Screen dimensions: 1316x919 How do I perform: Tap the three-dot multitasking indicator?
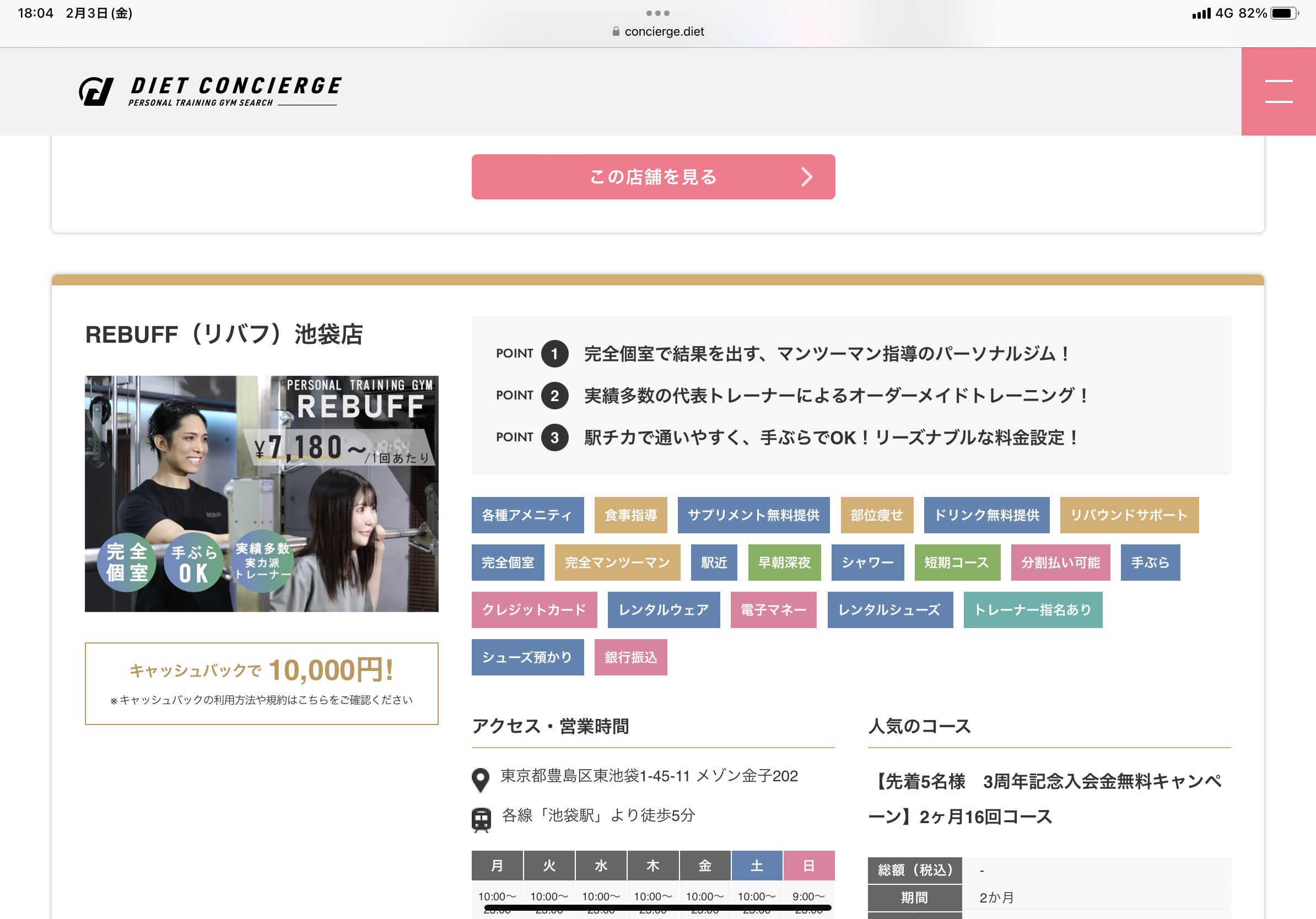(657, 13)
